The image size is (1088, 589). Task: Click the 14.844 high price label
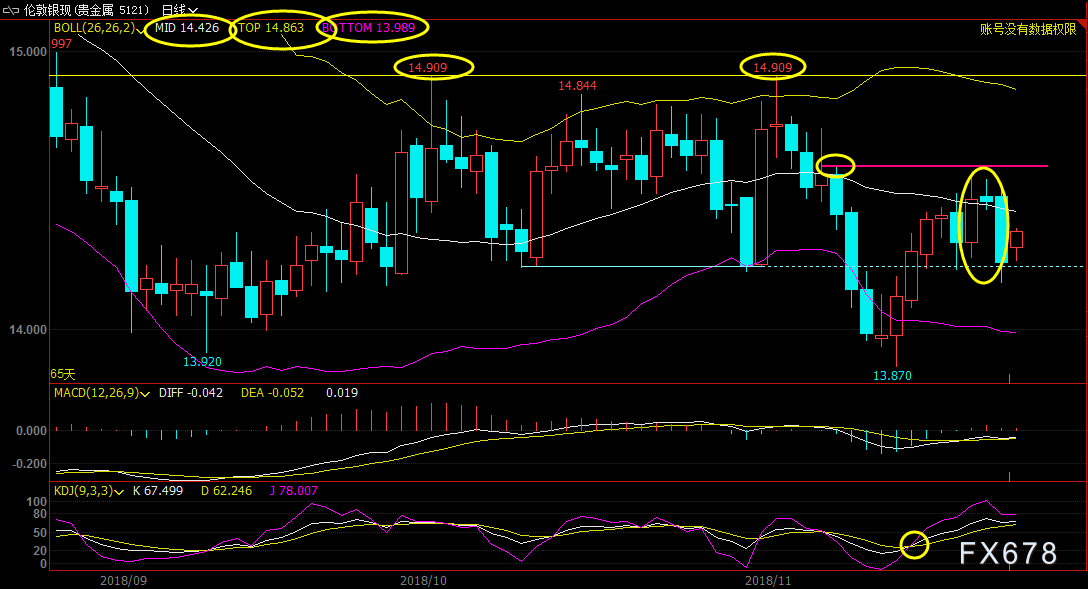coord(577,85)
